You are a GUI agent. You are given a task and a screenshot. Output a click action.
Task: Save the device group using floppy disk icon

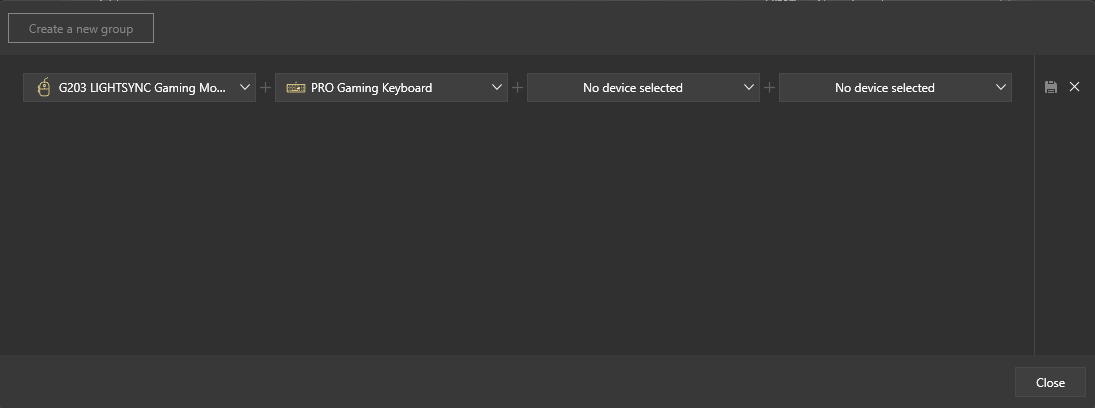click(x=1050, y=88)
